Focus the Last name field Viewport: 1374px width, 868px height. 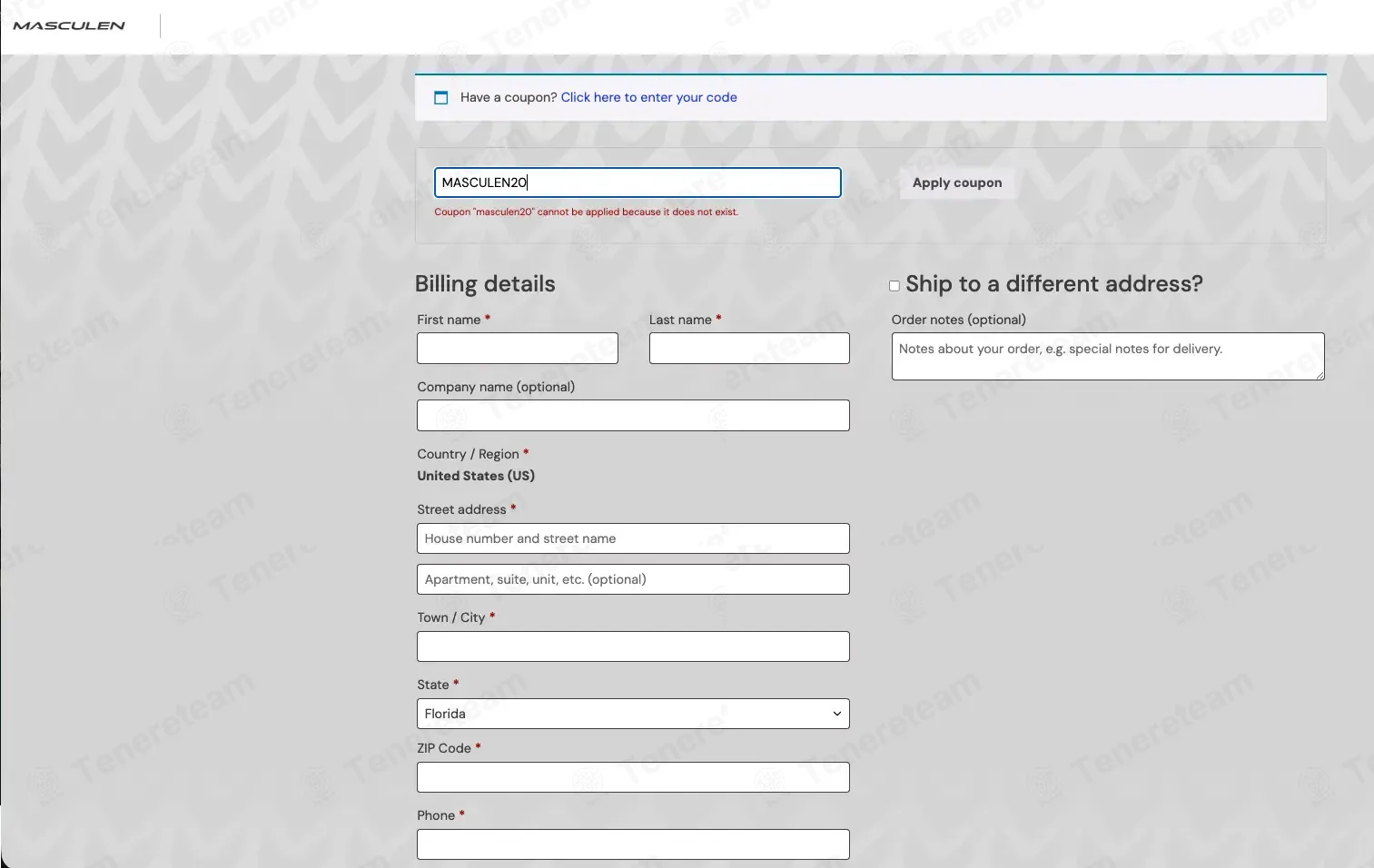point(749,349)
